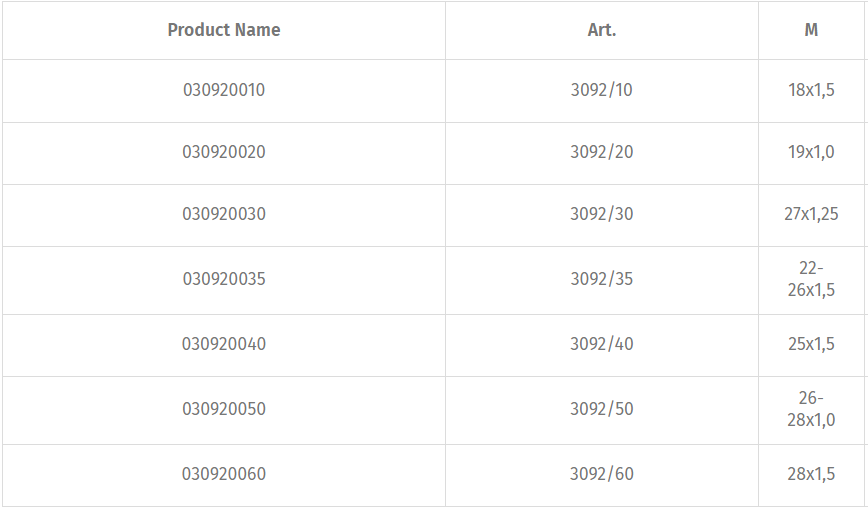
Task: Click article number 3092/20
Action: (x=602, y=152)
